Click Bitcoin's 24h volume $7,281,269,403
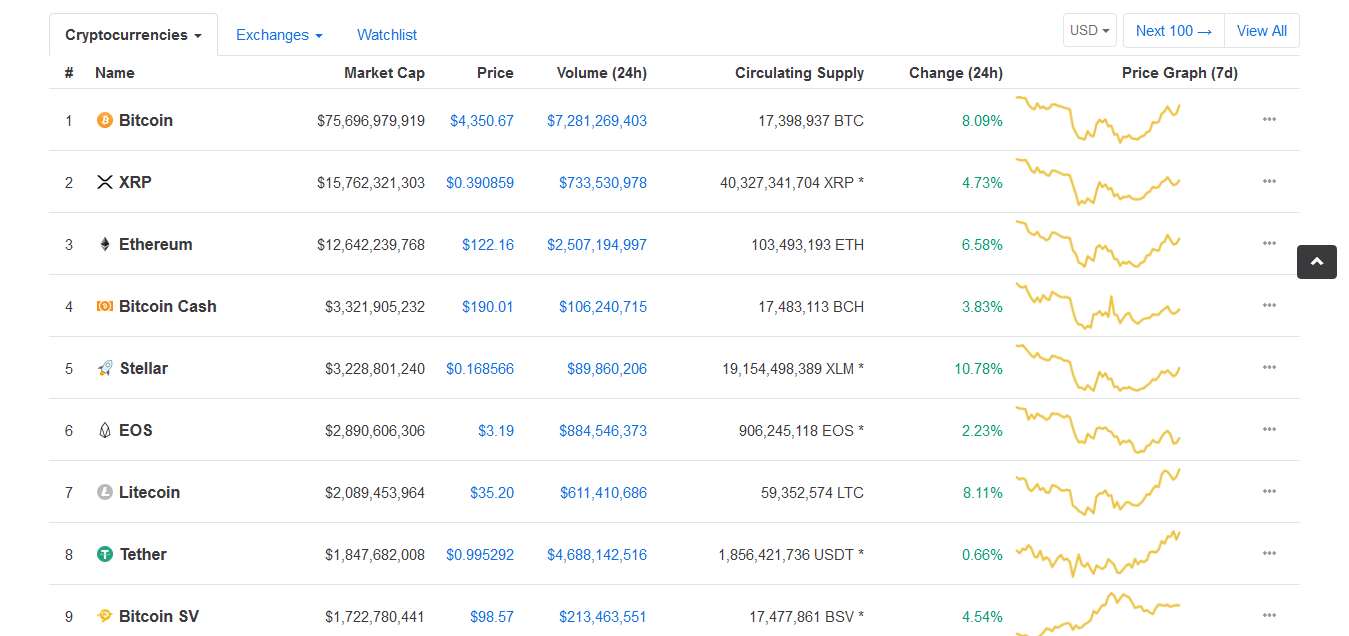1349x636 pixels. 597,121
